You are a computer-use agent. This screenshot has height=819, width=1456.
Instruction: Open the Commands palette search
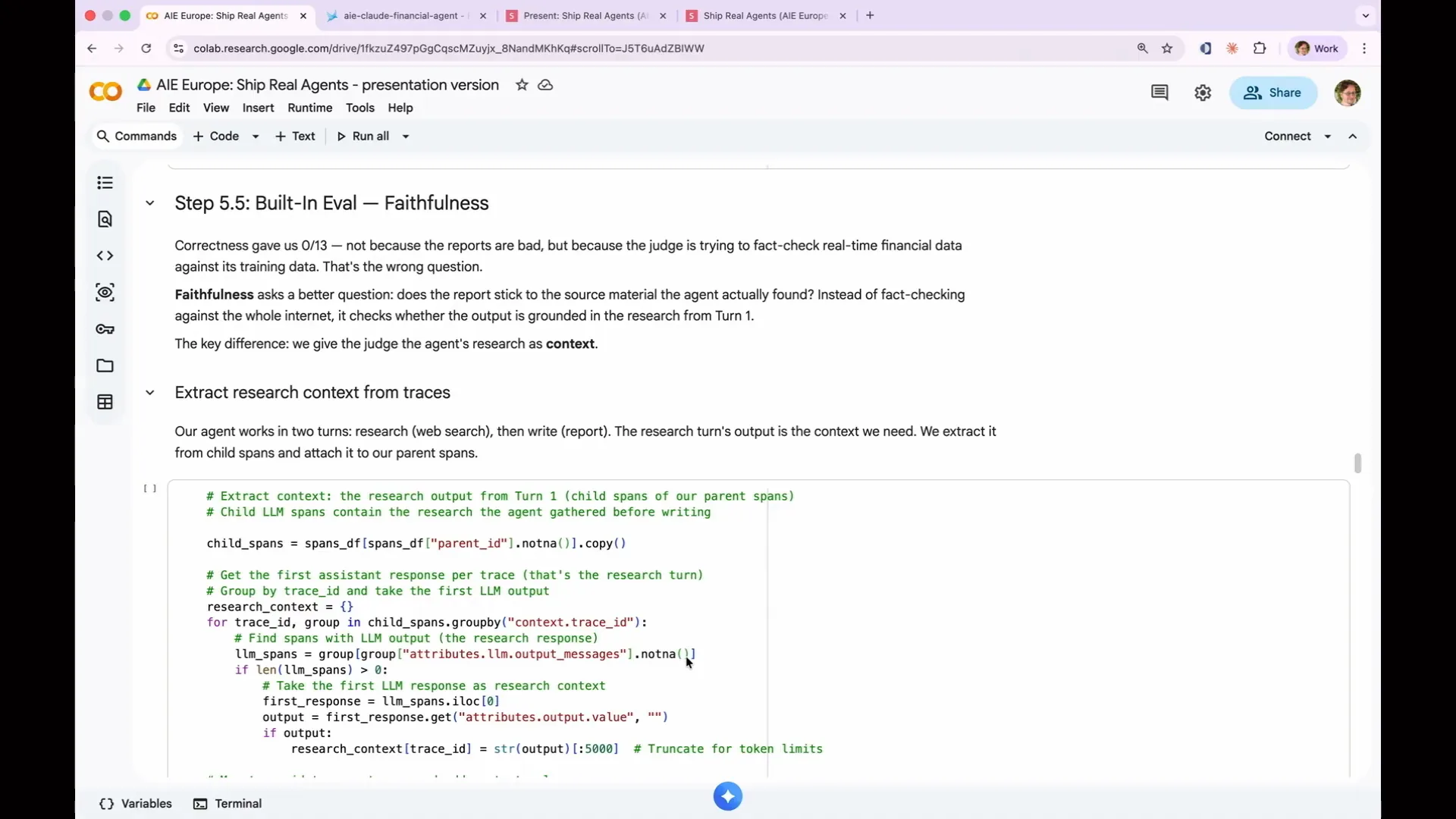tap(136, 136)
